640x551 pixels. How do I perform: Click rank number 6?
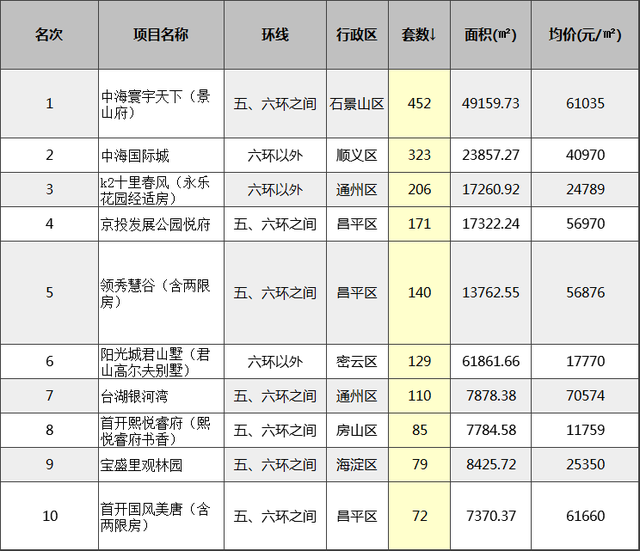click(49, 361)
